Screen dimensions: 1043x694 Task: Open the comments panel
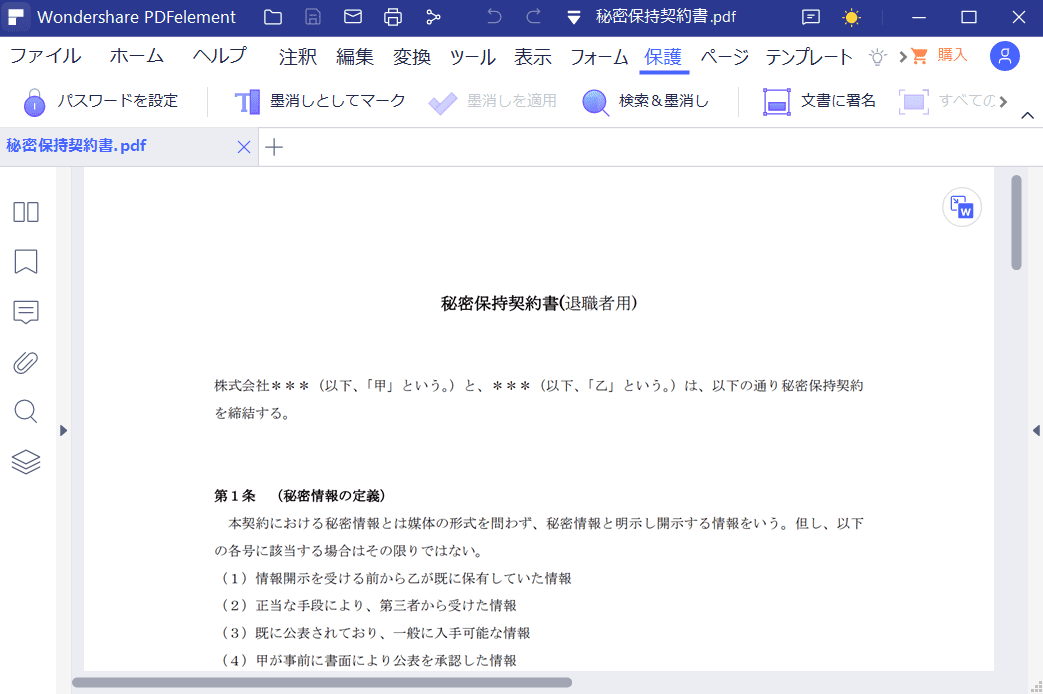coord(25,312)
